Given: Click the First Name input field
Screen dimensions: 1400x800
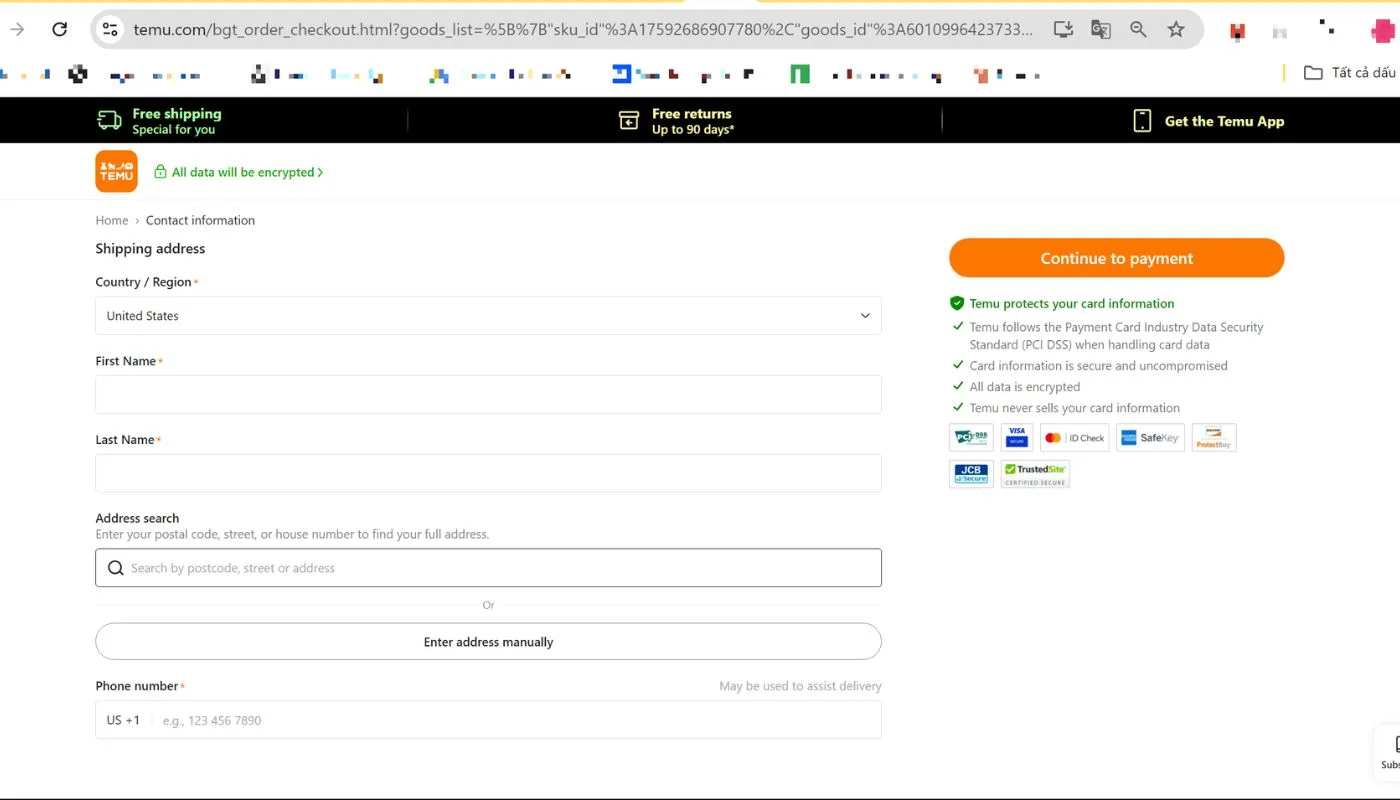Looking at the screenshot, I should point(488,394).
